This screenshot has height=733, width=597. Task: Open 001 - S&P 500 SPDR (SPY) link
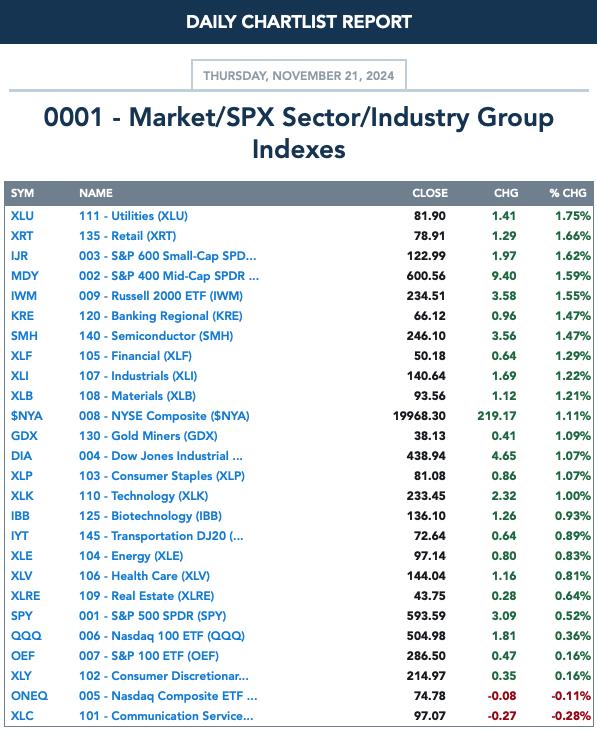(x=152, y=616)
